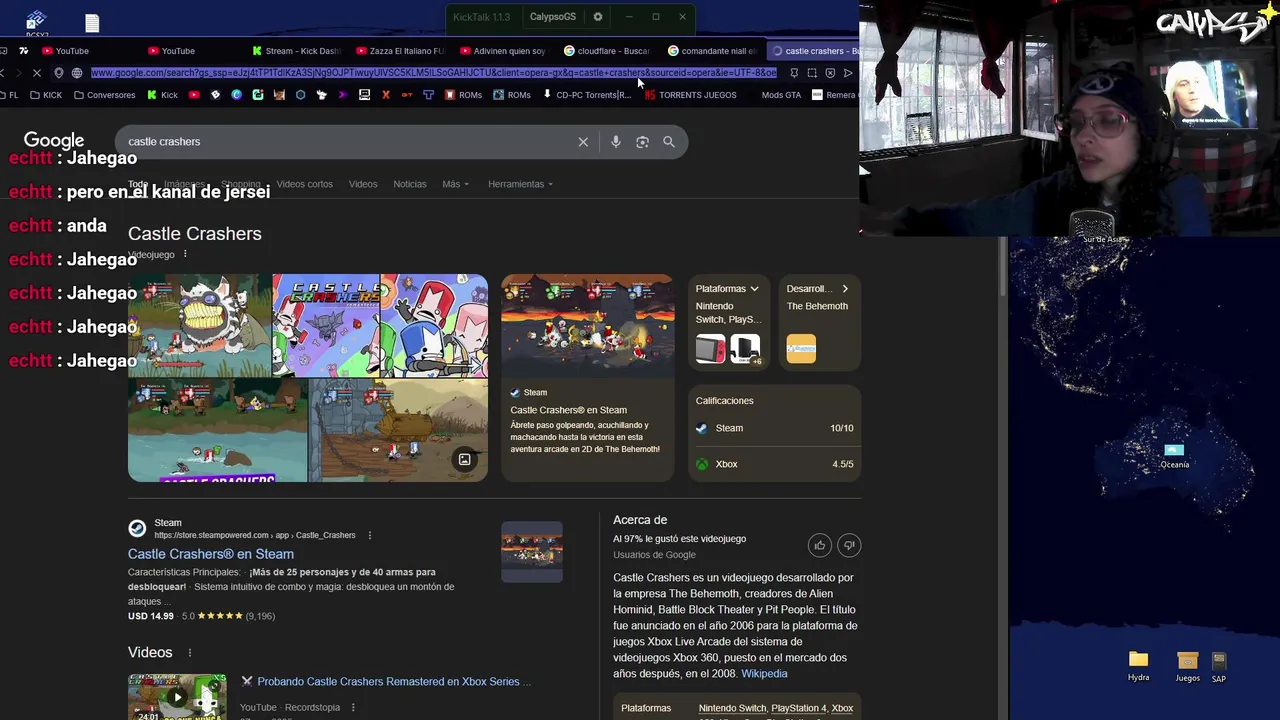
Task: Expand the Desarroll... card arrow
Action: tap(845, 289)
